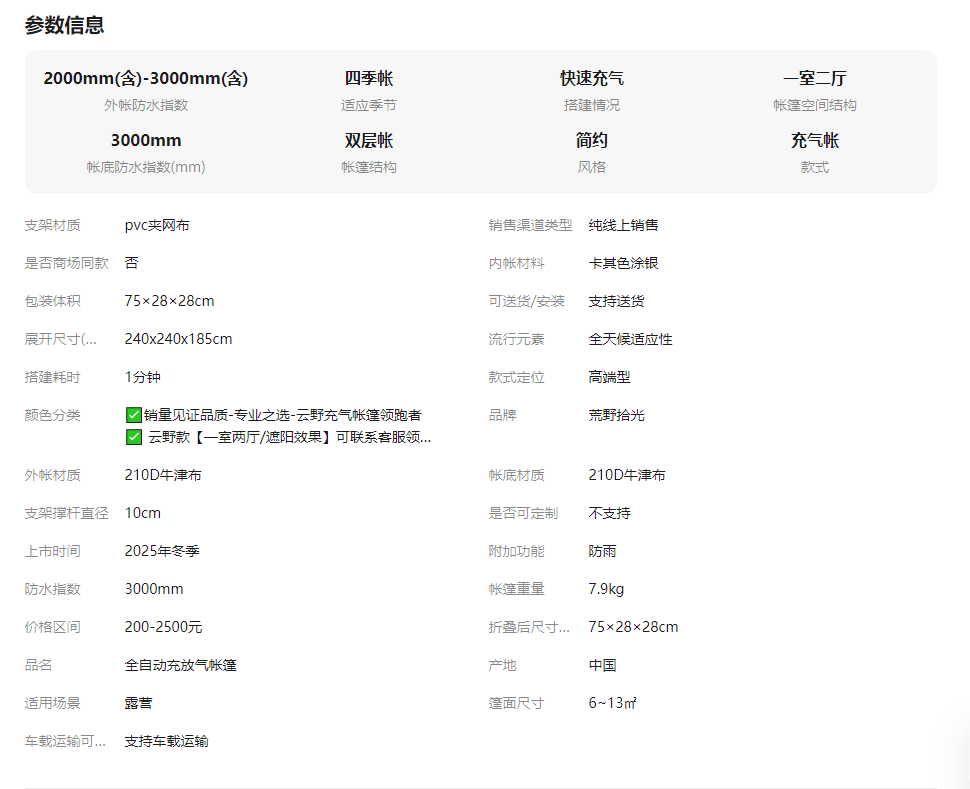Image resolution: width=970 pixels, height=789 pixels.
Task: Select the 四季帐 season highlight
Action: (x=369, y=79)
